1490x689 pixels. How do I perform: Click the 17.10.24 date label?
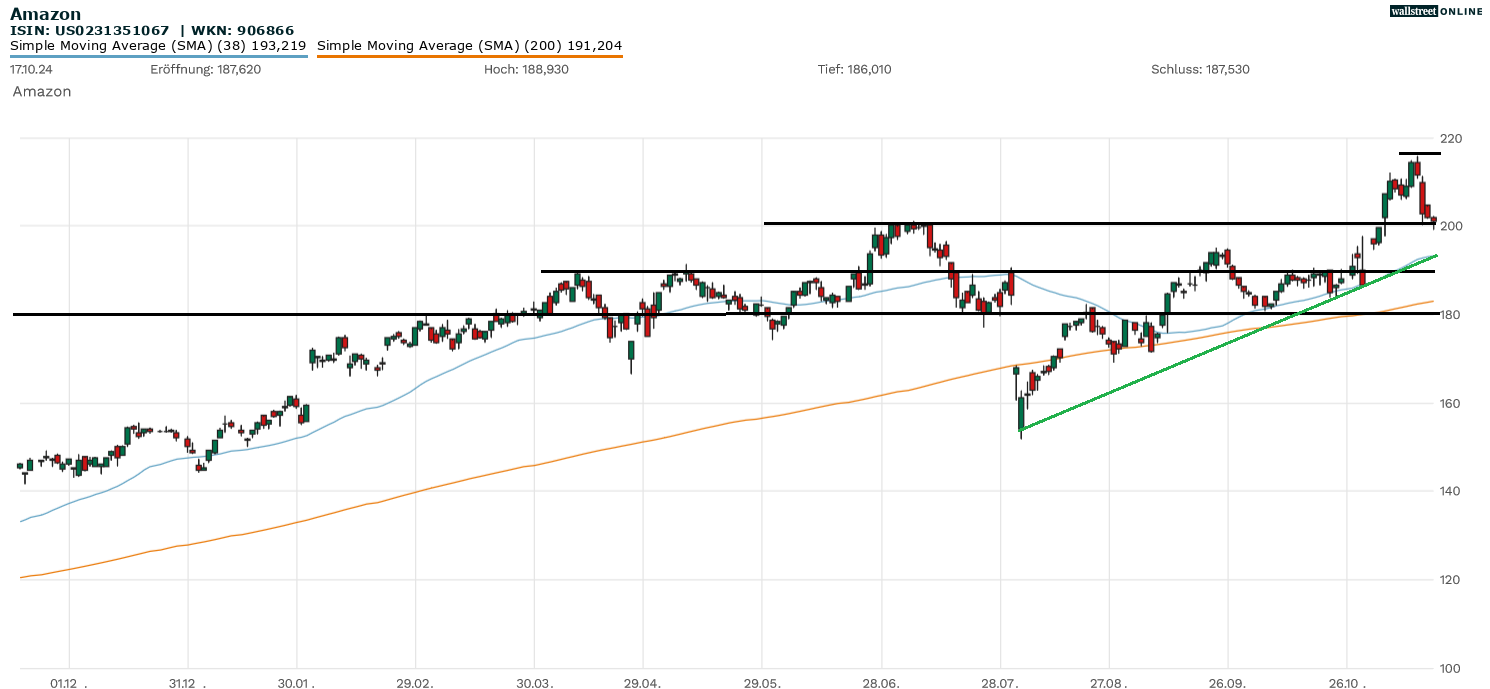pyautogui.click(x=30, y=69)
